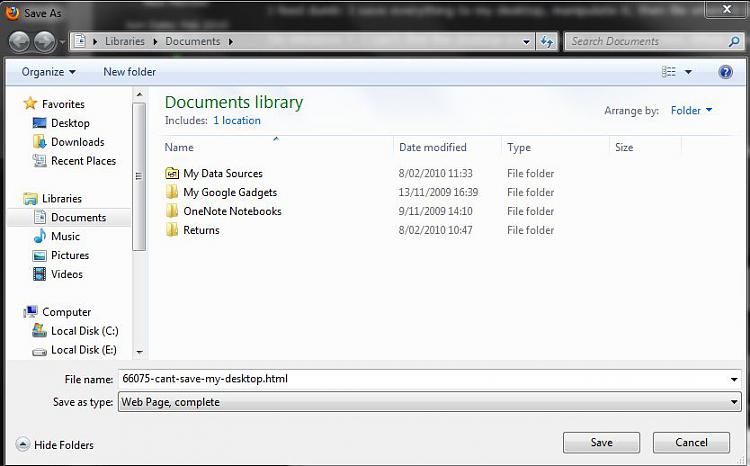This screenshot has width=750, height=466.
Task: Click the Save button
Action: coord(601,443)
